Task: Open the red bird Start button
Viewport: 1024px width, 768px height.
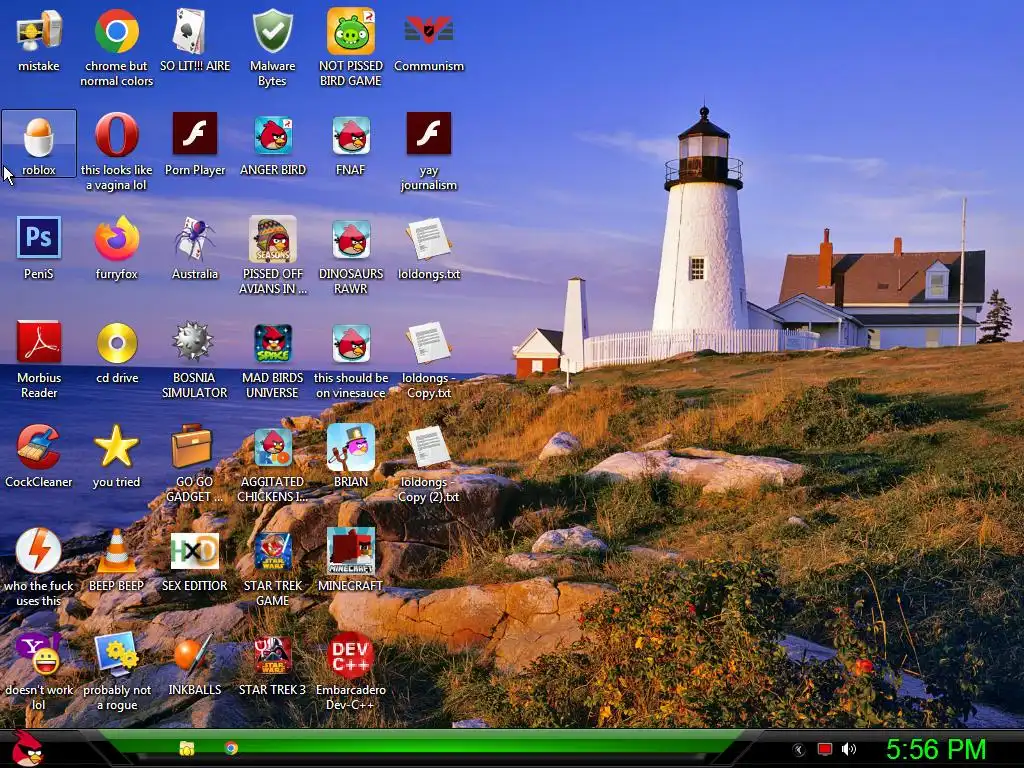Action: [27, 748]
